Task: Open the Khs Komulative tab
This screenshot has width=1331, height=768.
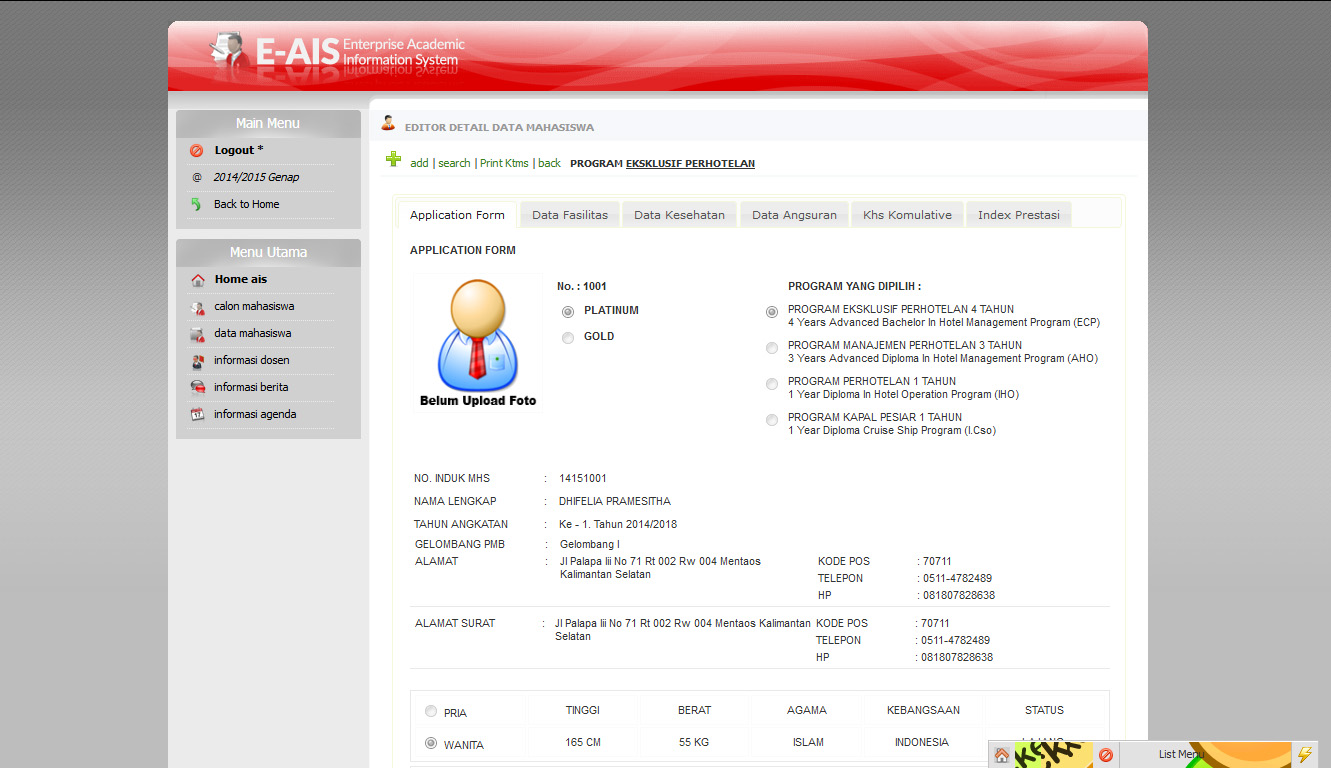Action: [907, 215]
